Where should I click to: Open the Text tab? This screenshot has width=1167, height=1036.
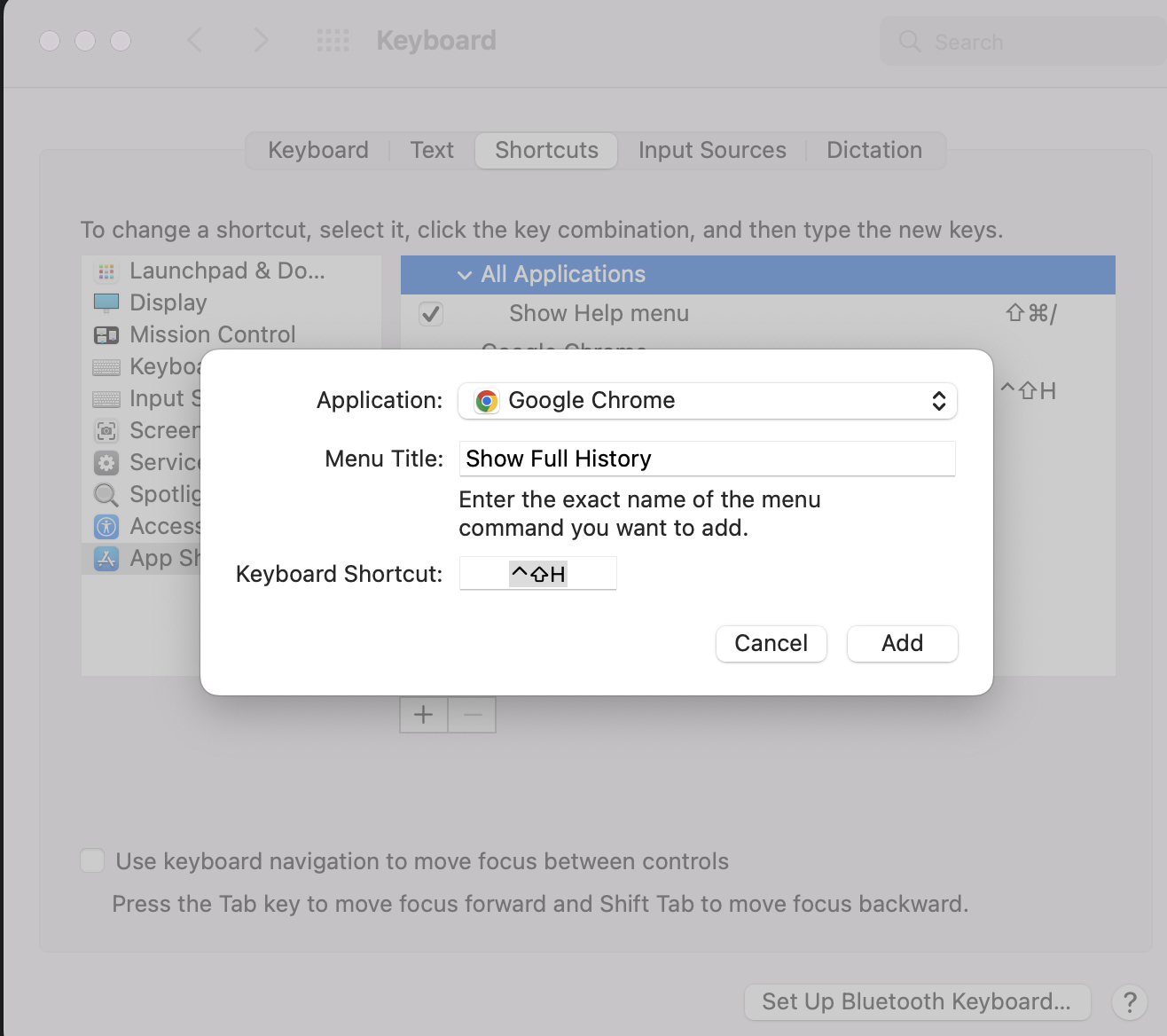point(432,150)
